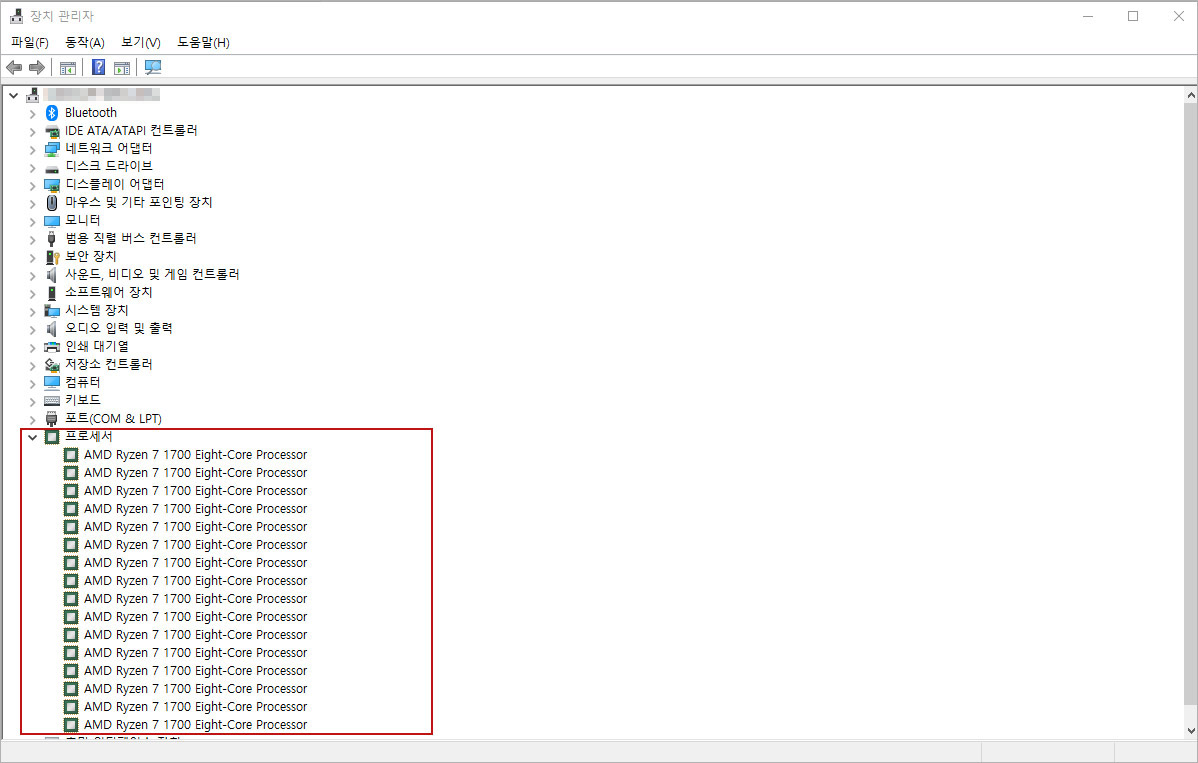Click the 모니터 category icon
This screenshot has width=1198, height=763.
52,221
